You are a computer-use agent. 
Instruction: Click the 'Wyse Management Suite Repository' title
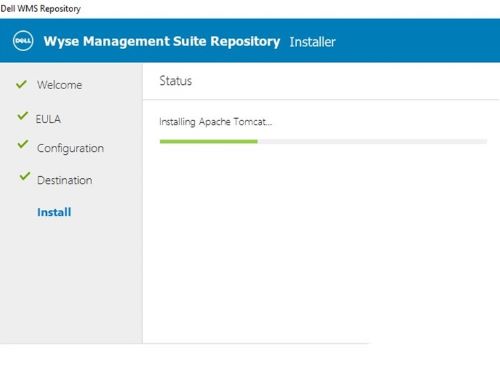click(162, 41)
